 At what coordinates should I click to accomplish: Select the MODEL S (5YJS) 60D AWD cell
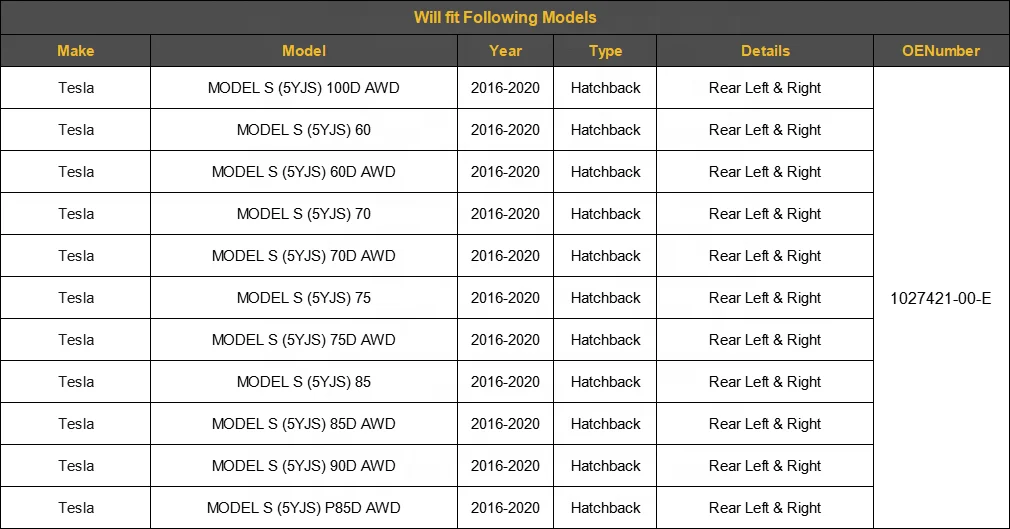(304, 172)
